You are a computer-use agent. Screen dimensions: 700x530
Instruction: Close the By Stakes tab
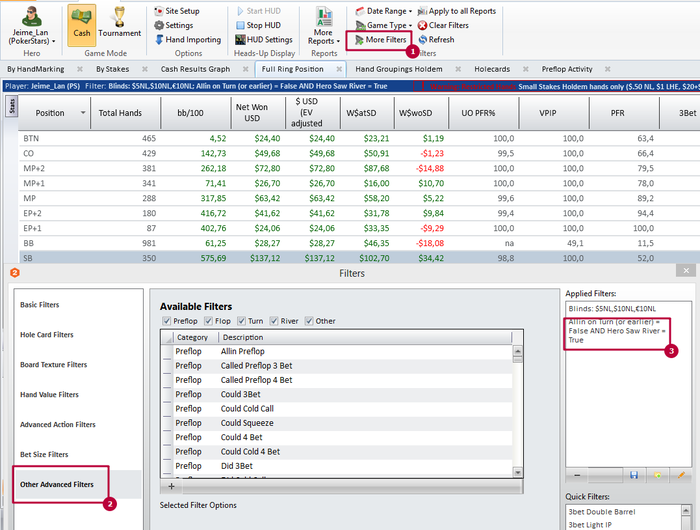coord(145,69)
